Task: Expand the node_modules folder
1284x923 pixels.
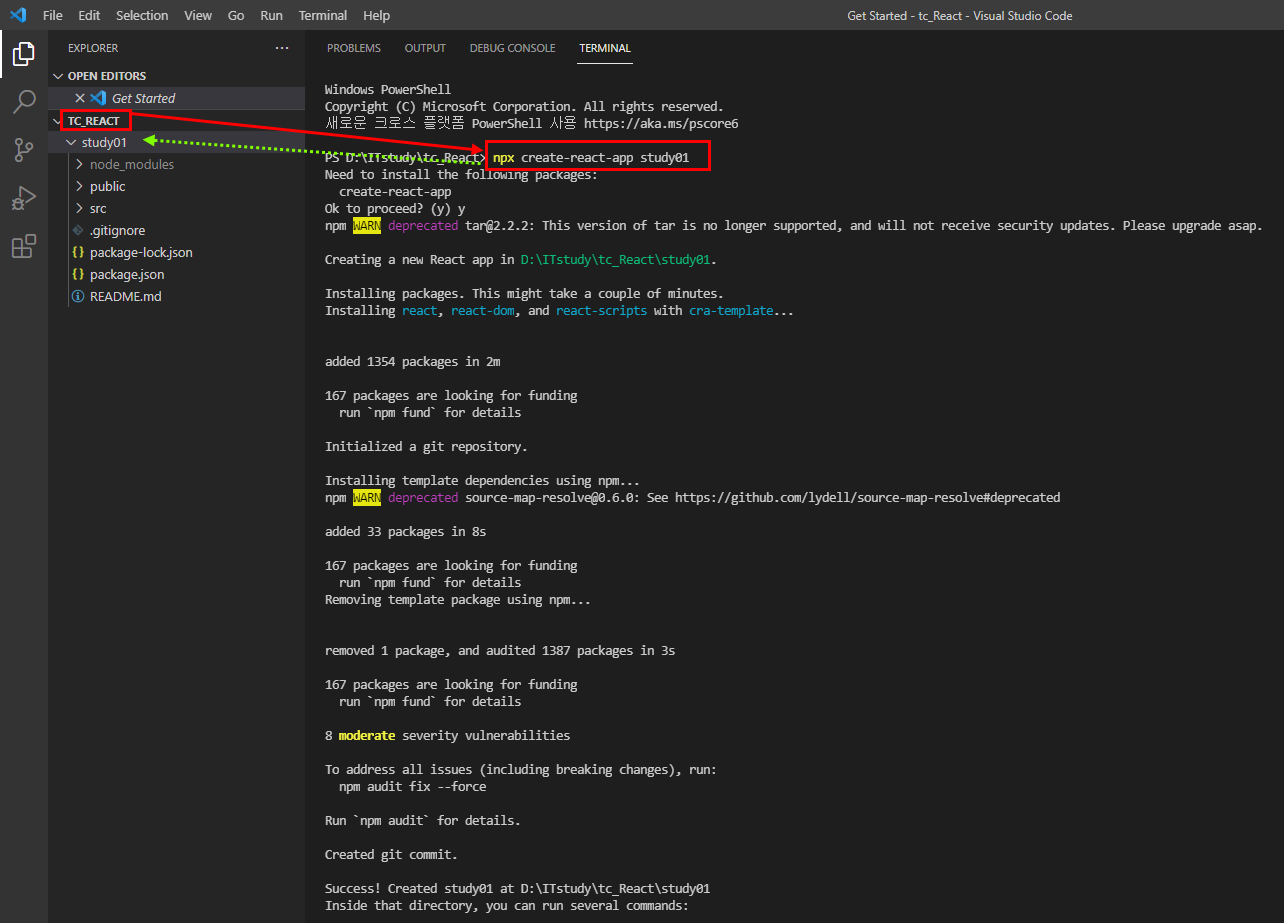Action: [x=176, y=164]
